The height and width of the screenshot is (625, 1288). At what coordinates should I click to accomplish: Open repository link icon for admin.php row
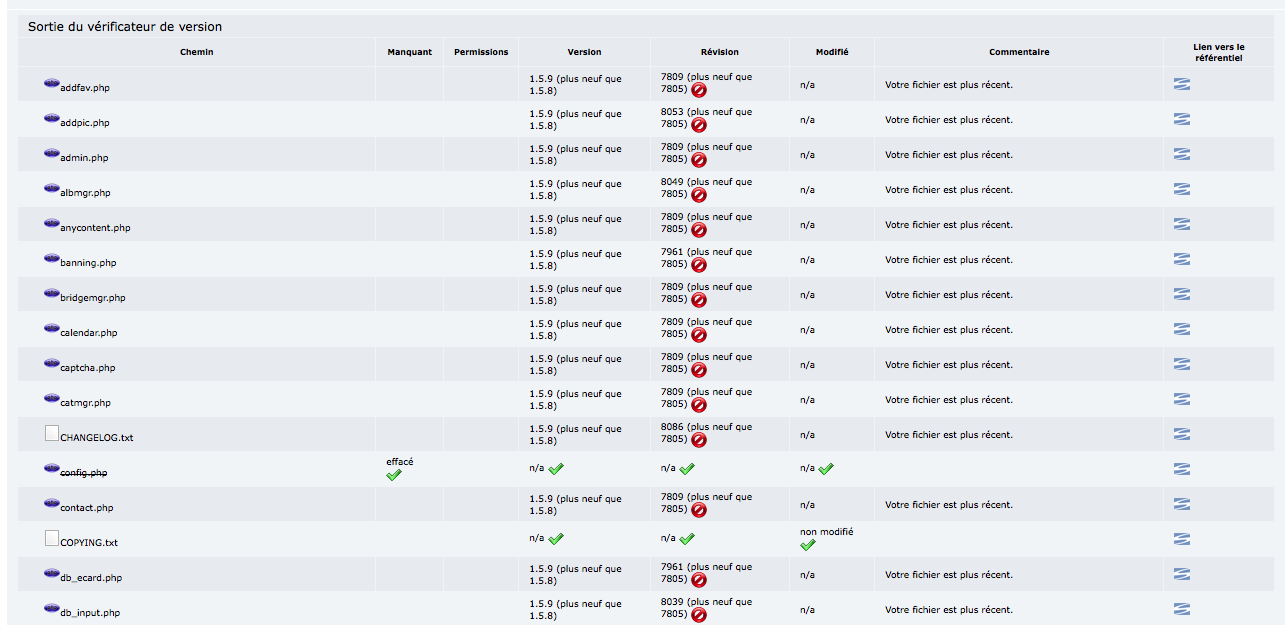(1181, 154)
